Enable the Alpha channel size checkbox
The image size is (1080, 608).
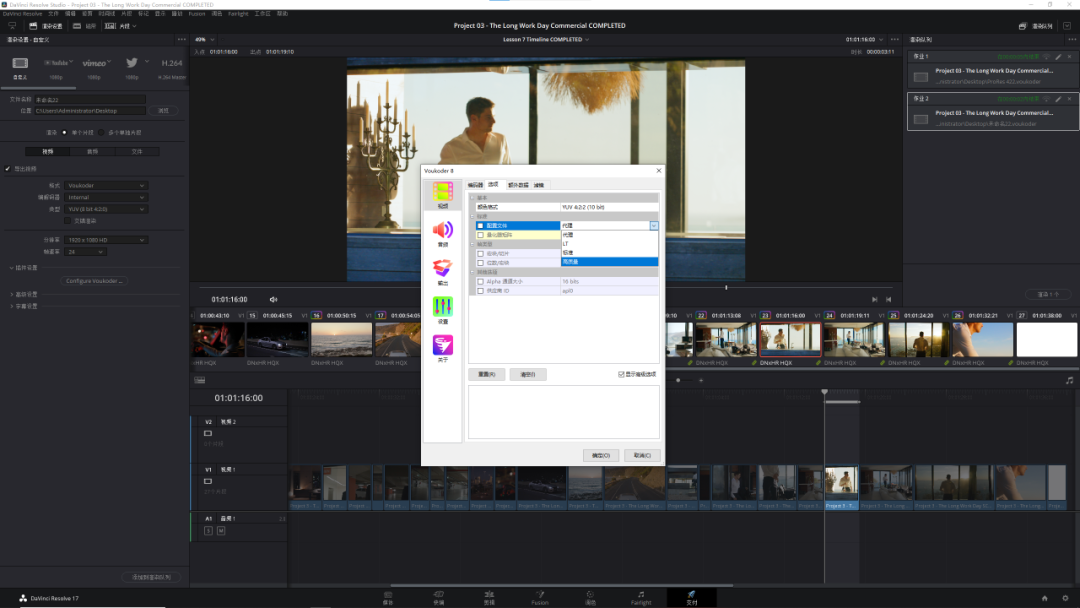(x=481, y=282)
